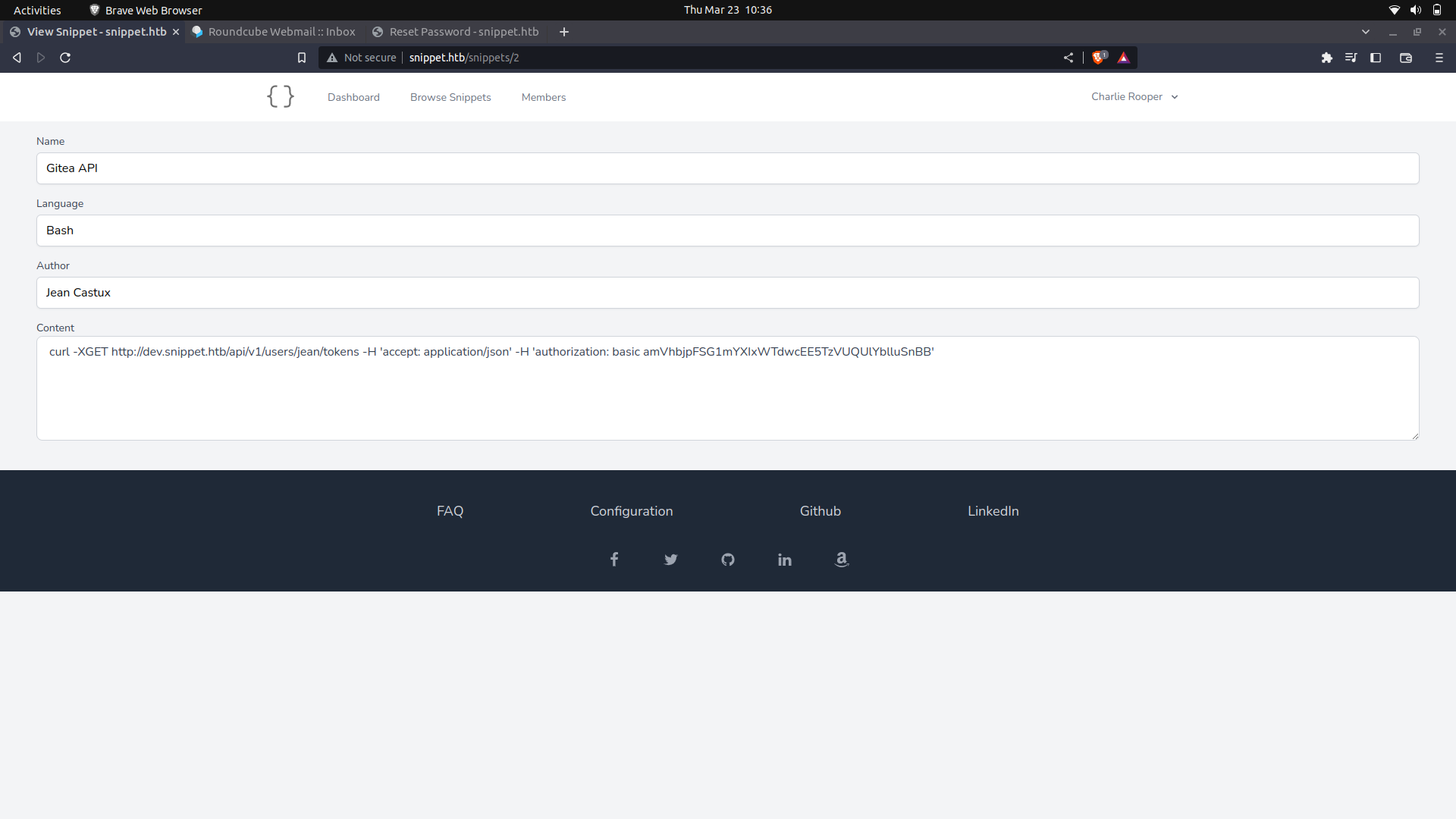Toggle the Brave sidebar panel
Image resolution: width=1456 pixels, height=819 pixels.
tap(1376, 57)
